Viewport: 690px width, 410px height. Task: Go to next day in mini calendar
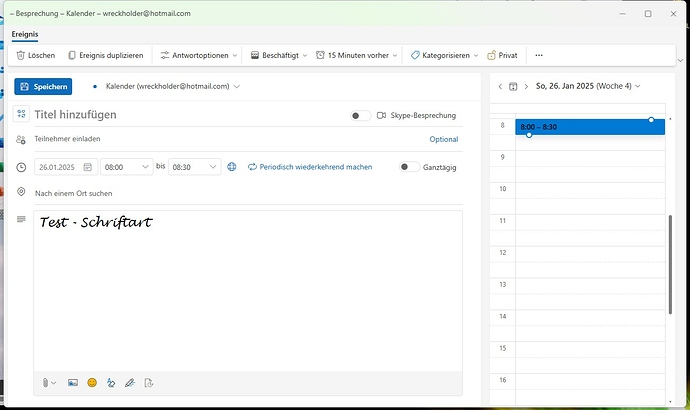526,87
